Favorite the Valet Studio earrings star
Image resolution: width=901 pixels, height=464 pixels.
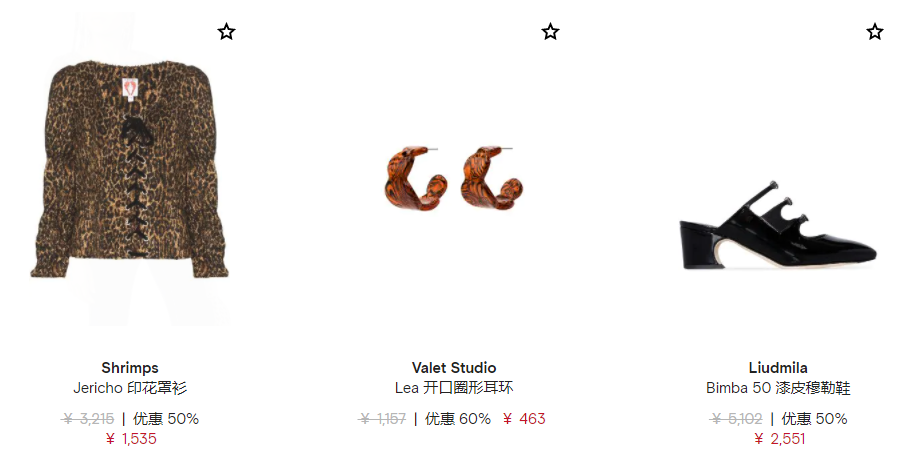pyautogui.click(x=550, y=32)
